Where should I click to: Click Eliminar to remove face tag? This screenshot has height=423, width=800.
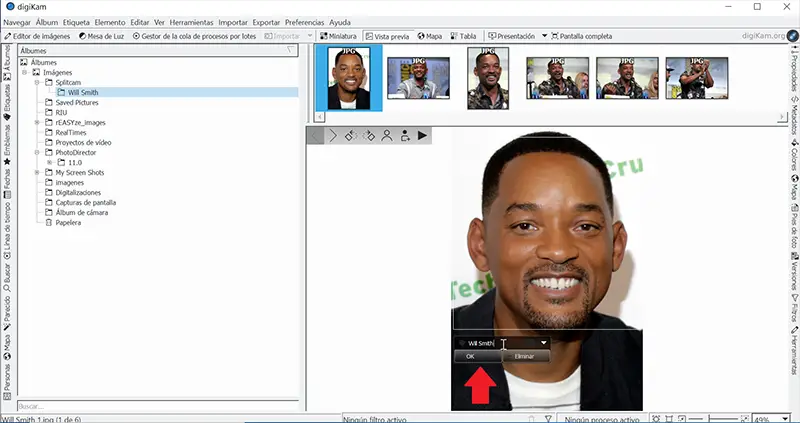[x=526, y=357]
